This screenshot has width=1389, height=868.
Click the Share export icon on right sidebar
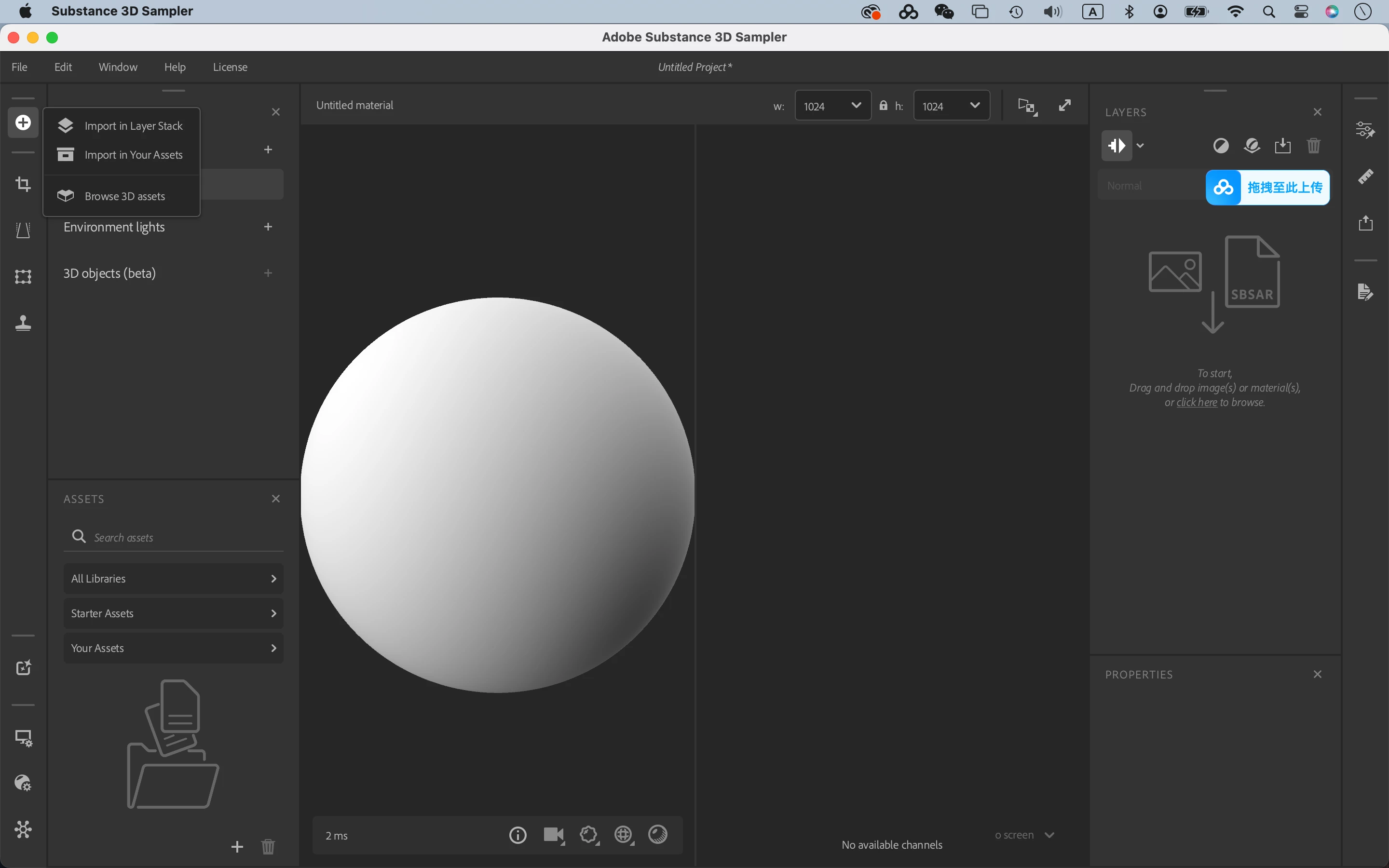pyautogui.click(x=1365, y=223)
